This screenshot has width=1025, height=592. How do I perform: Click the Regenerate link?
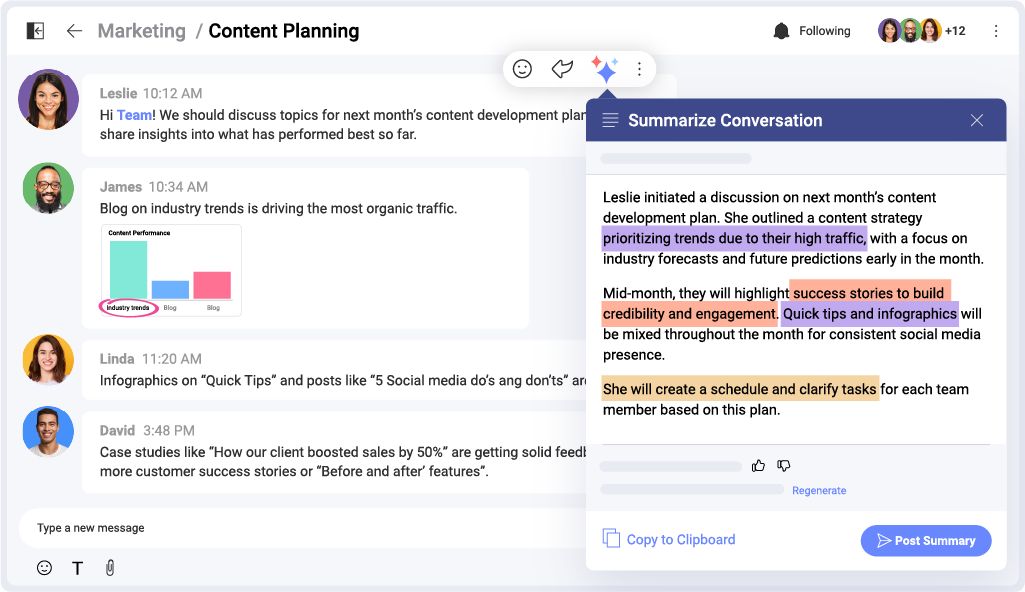pyautogui.click(x=819, y=490)
